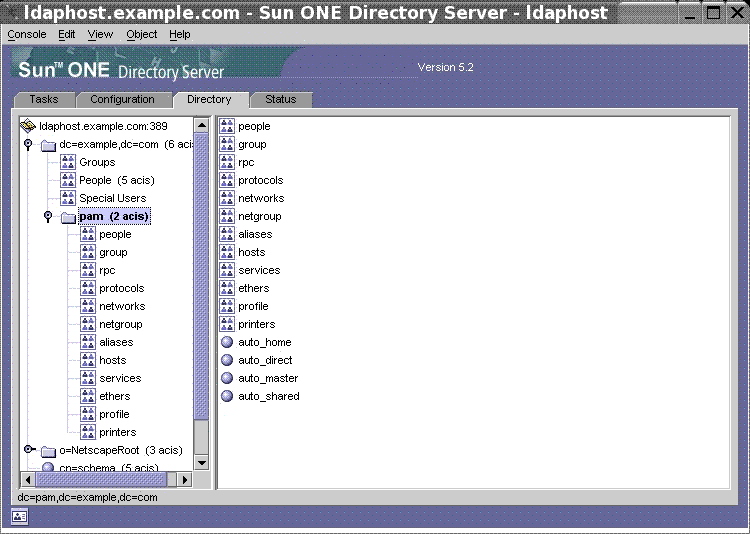750x534 pixels.
Task: Click the horizontal scrollbar thumb in tree
Action: (101, 479)
